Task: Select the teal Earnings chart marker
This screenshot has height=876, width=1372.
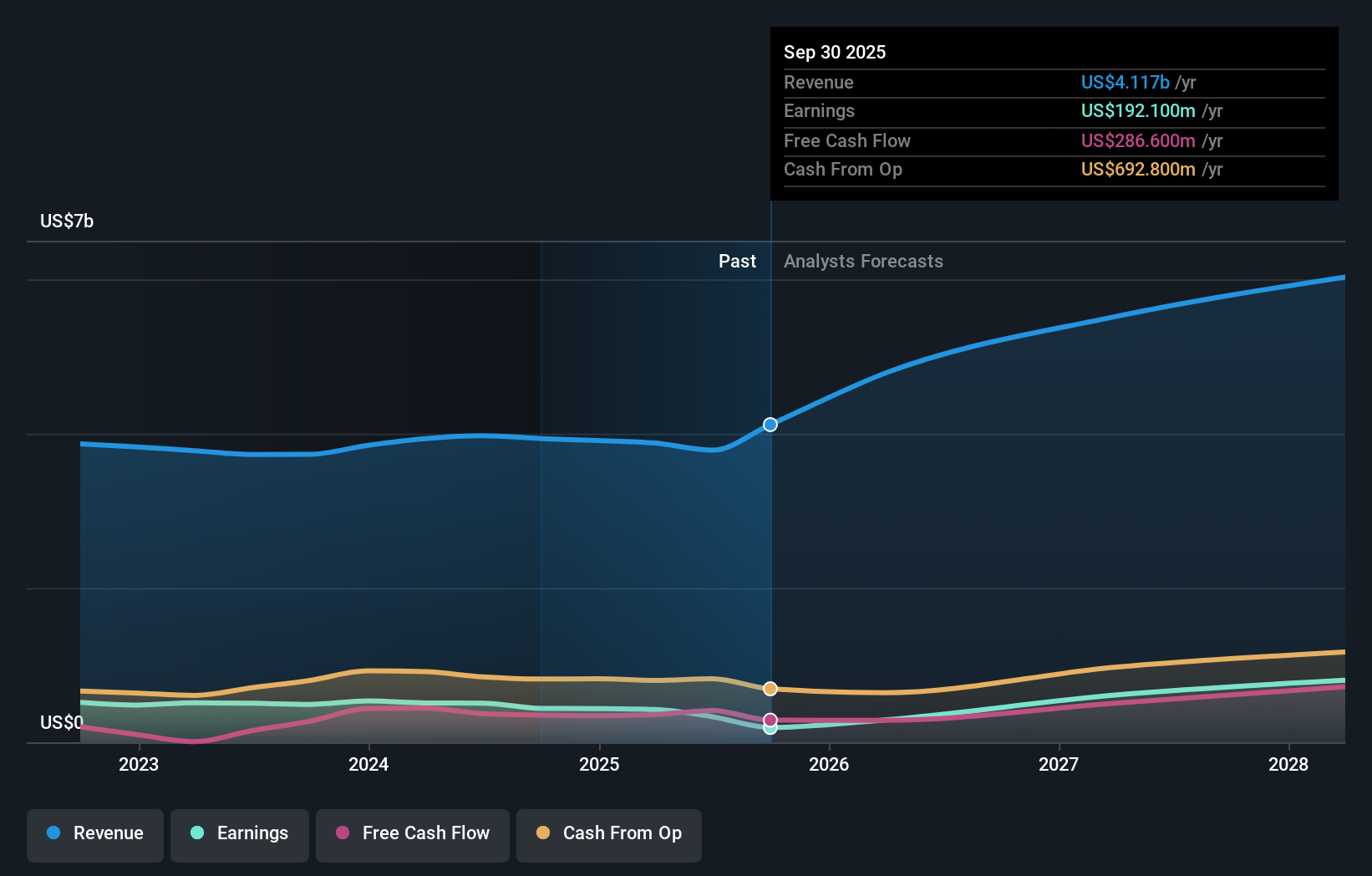Action: point(769,729)
